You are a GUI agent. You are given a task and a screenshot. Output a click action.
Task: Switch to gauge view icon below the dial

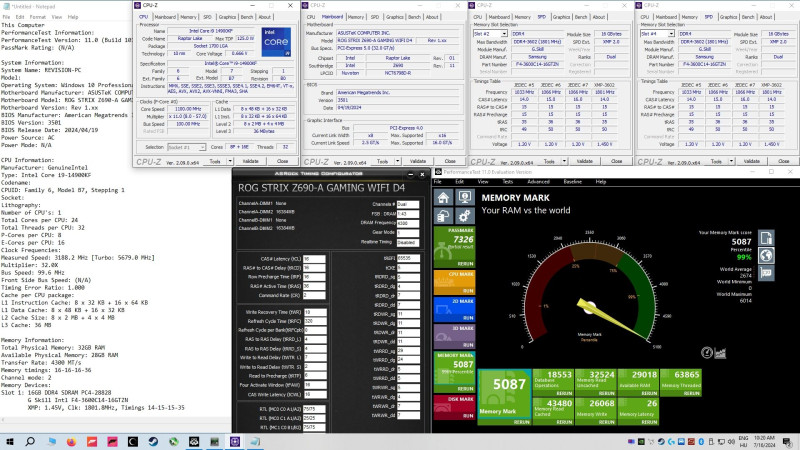click(707, 353)
